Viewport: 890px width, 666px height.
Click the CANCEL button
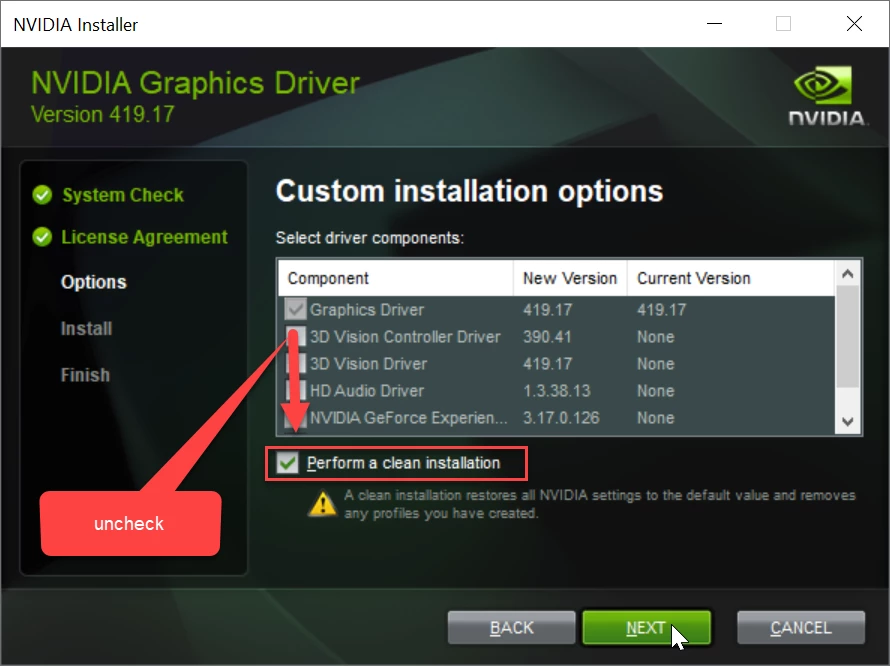pos(801,627)
